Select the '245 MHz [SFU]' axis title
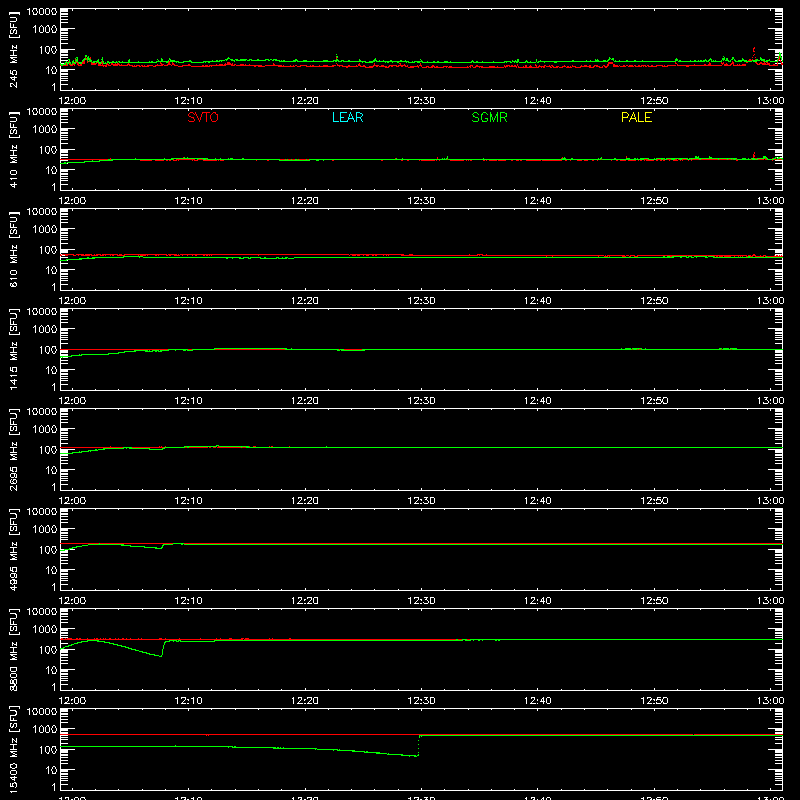This screenshot has height=800, width=800. point(14,49)
